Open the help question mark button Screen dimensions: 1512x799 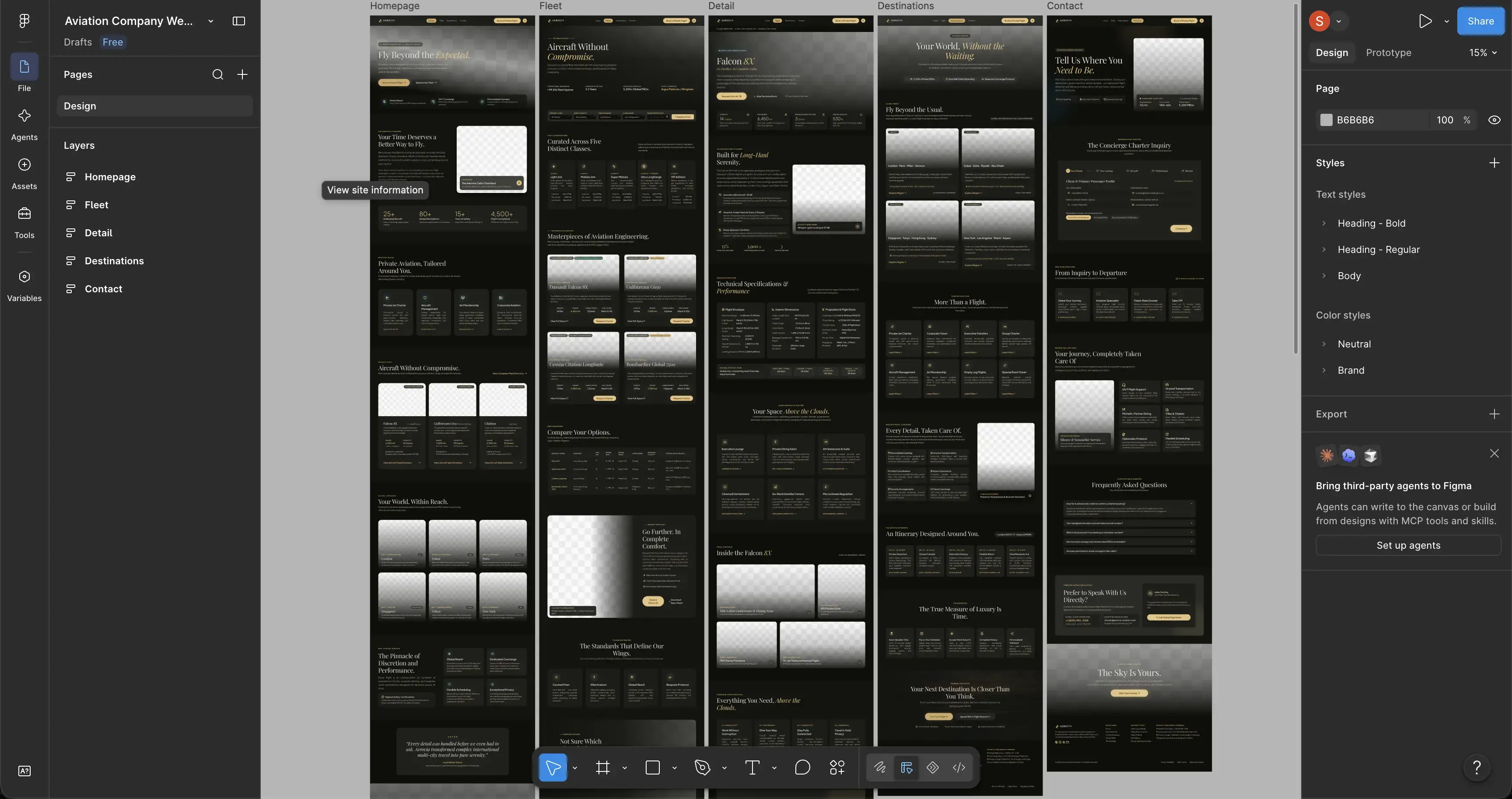1477,767
